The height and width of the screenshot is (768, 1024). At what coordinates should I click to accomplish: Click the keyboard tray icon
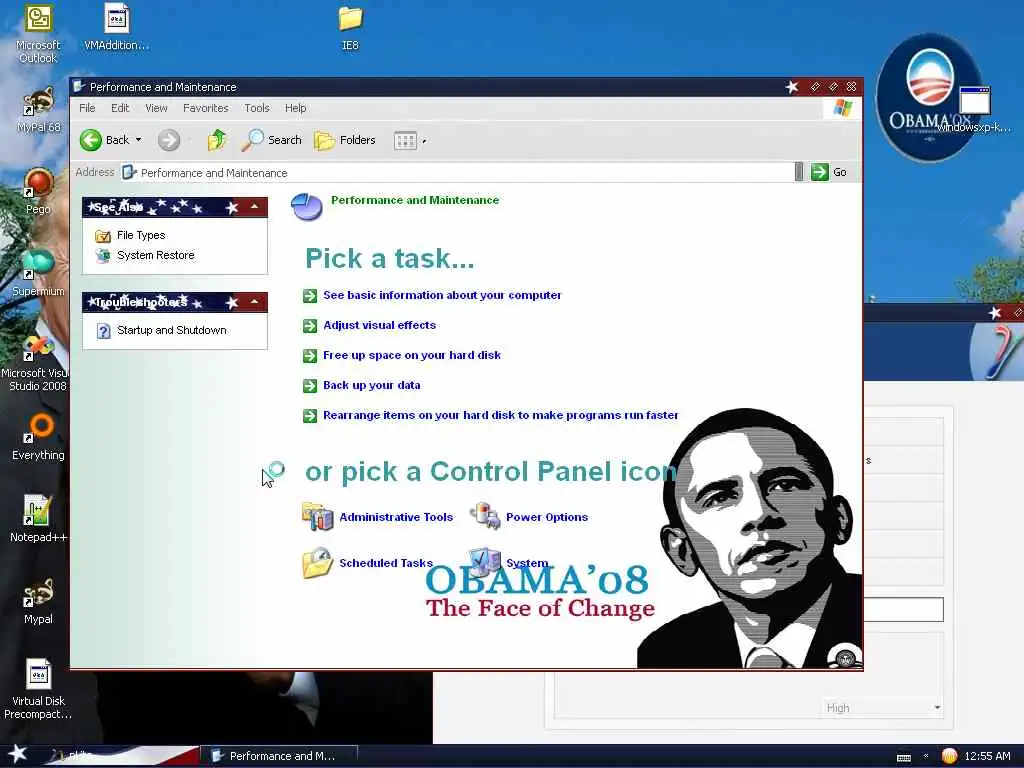(x=904, y=757)
